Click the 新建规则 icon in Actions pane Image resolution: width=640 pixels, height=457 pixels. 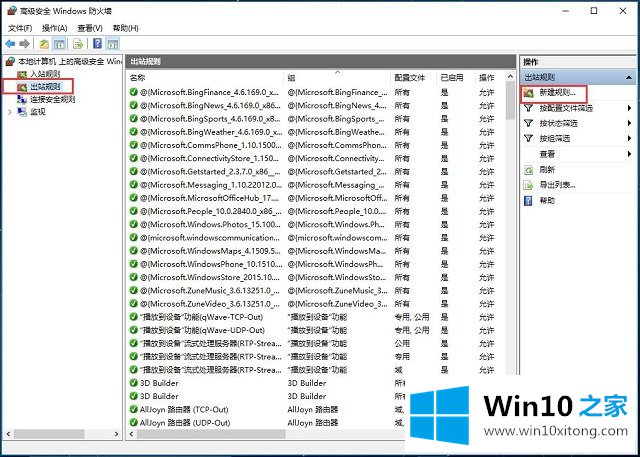point(529,93)
